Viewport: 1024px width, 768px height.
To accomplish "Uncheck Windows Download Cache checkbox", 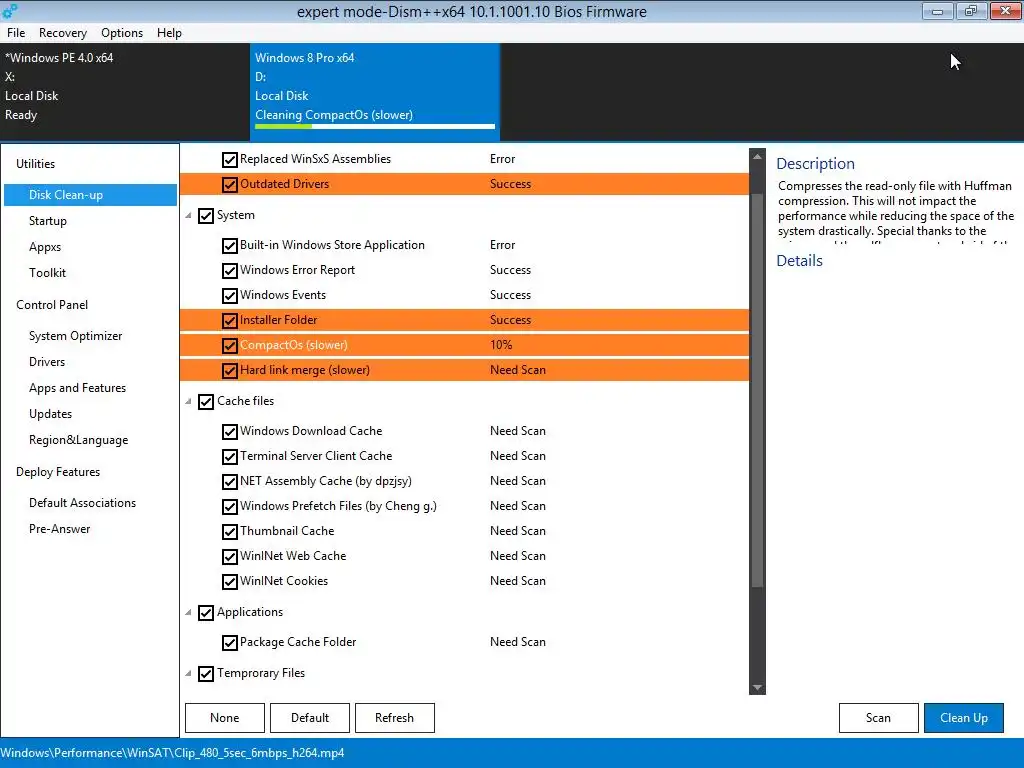I will click(229, 432).
